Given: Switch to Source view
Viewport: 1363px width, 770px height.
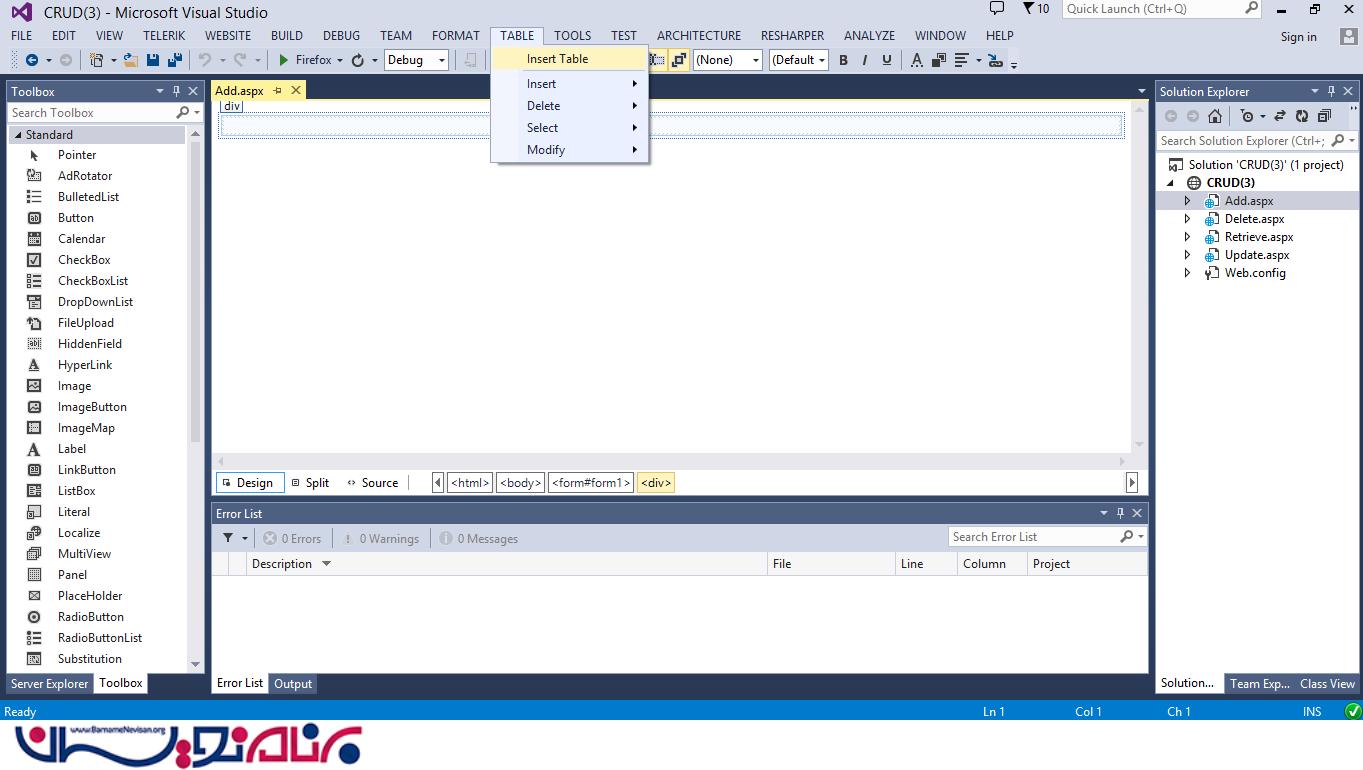Looking at the screenshot, I should coord(372,483).
